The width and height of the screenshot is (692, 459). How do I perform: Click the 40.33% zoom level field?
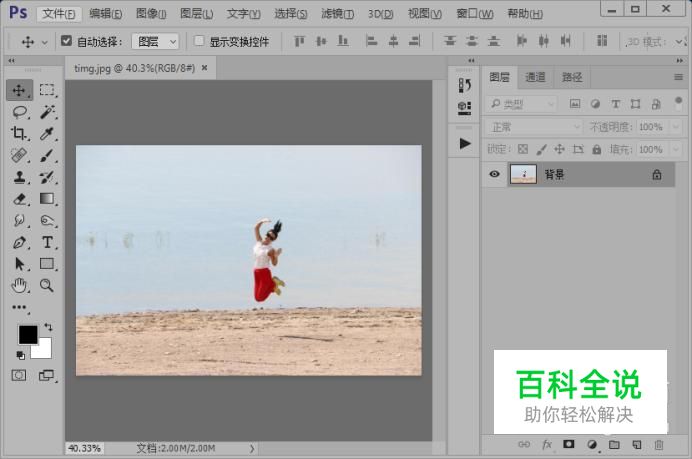click(85, 448)
